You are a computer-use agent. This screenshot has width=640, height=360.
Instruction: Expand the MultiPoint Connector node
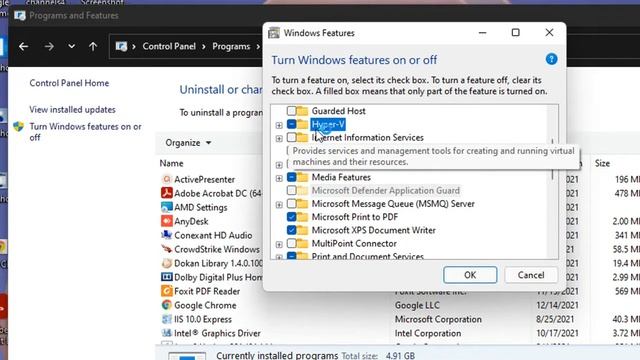tap(279, 244)
